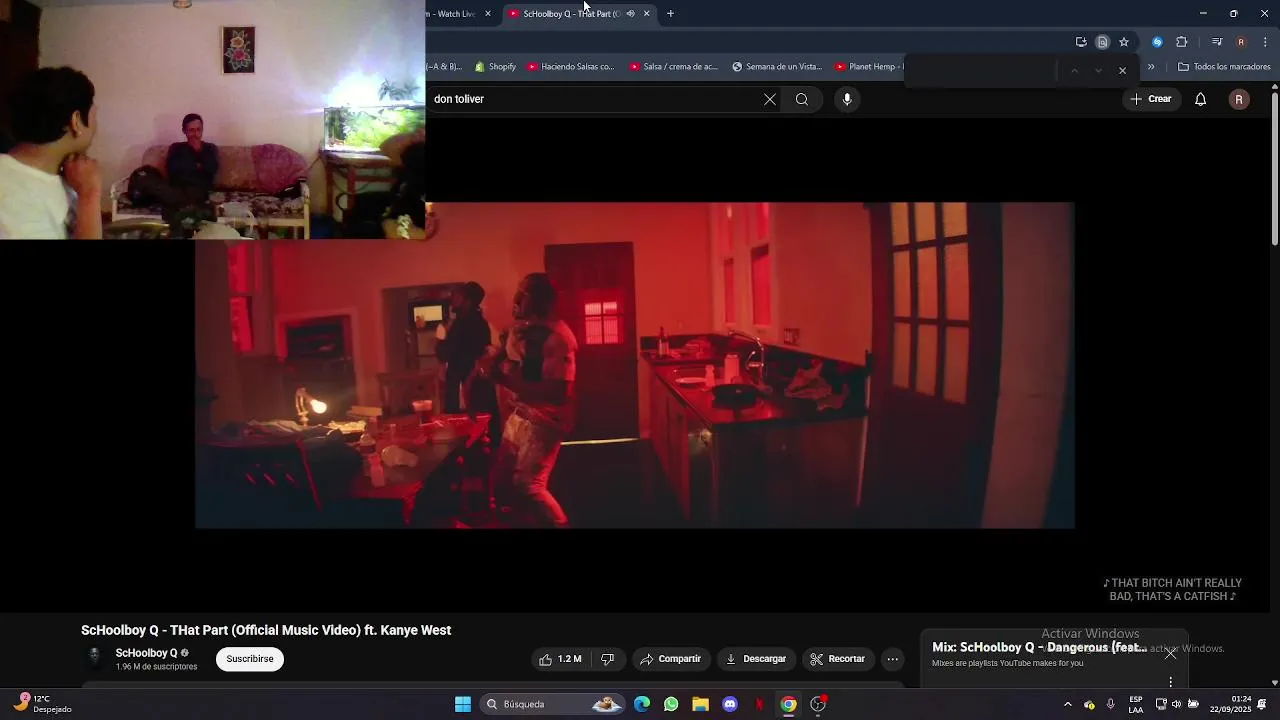Share the video via Compartir
This screenshot has height=720, width=1280.
(671, 659)
